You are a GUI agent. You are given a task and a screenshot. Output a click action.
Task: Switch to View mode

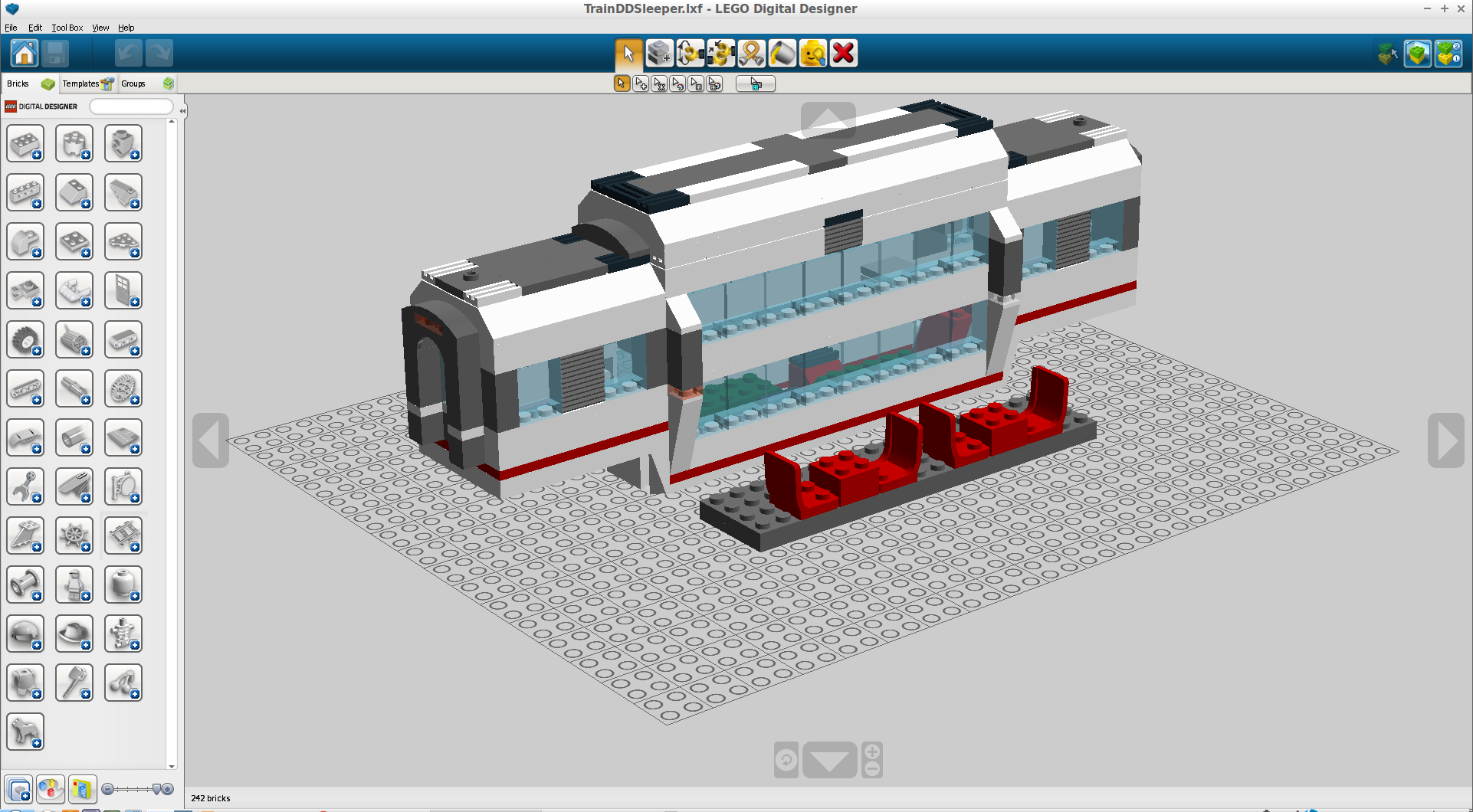(x=1417, y=54)
